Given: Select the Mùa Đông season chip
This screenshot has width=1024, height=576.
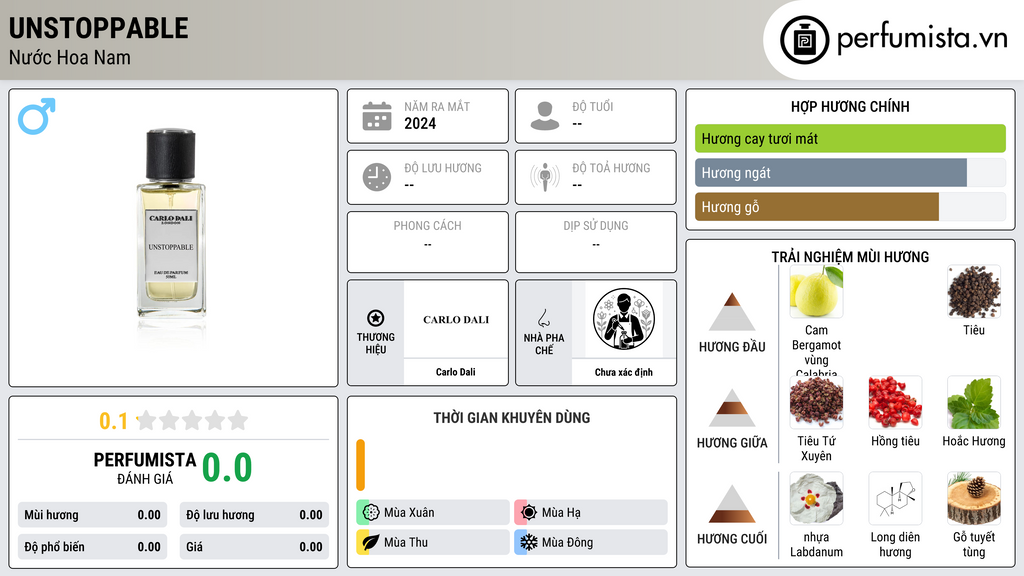Looking at the screenshot, I should point(591,542).
